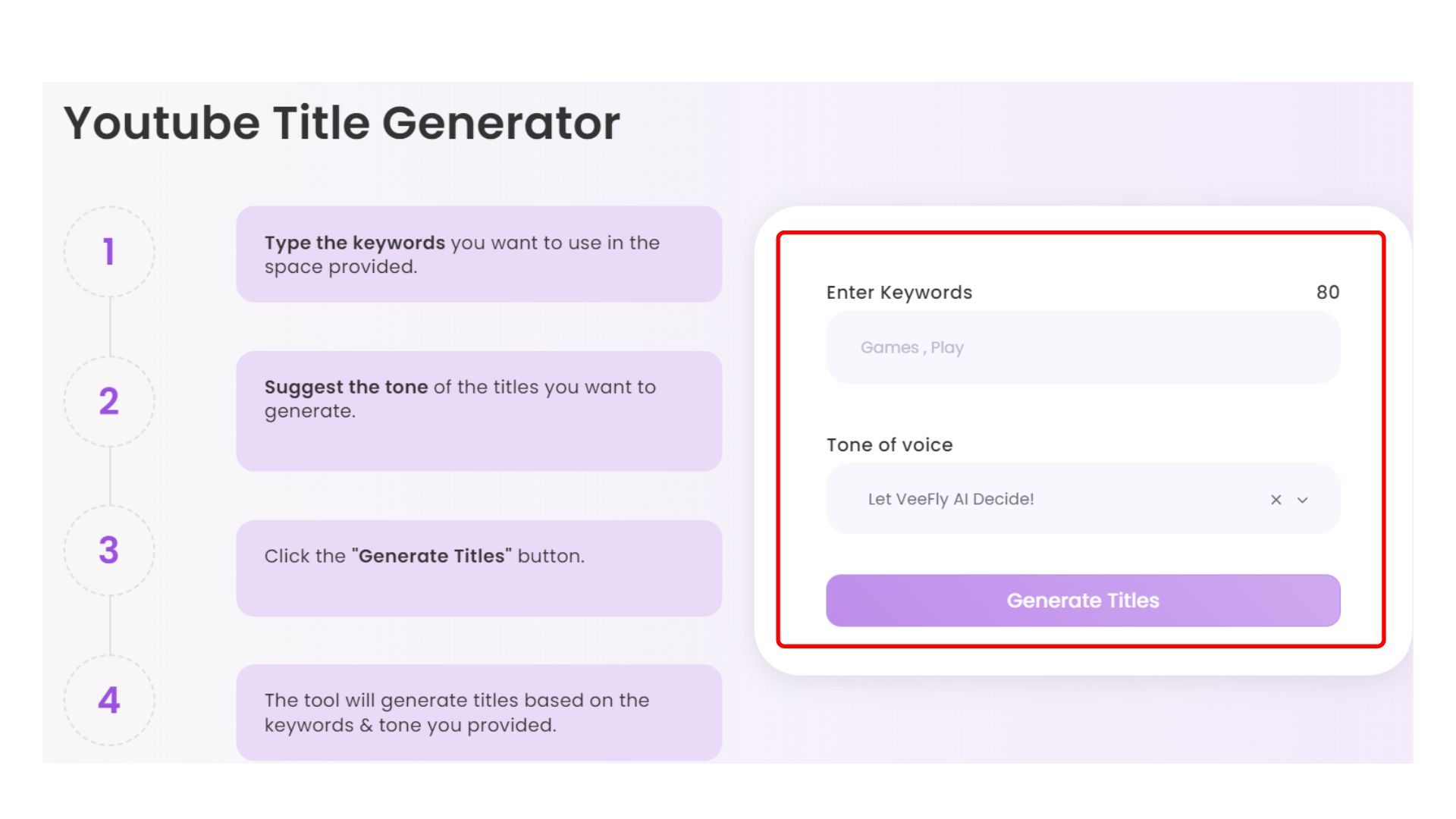Screen dimensions: 1456x819
Task: Select the Suggest the tone instruction card
Action: (x=479, y=411)
